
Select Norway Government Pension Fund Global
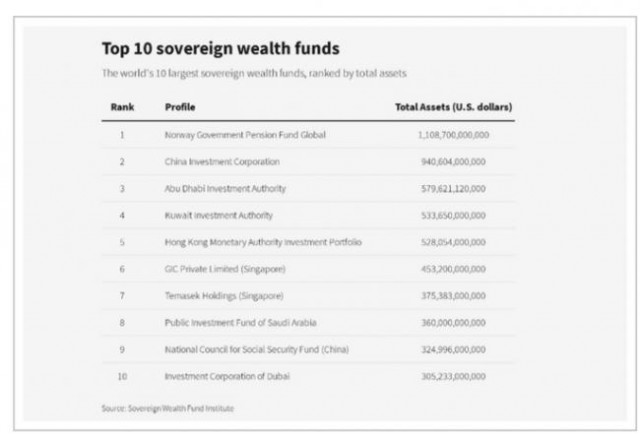coord(245,134)
